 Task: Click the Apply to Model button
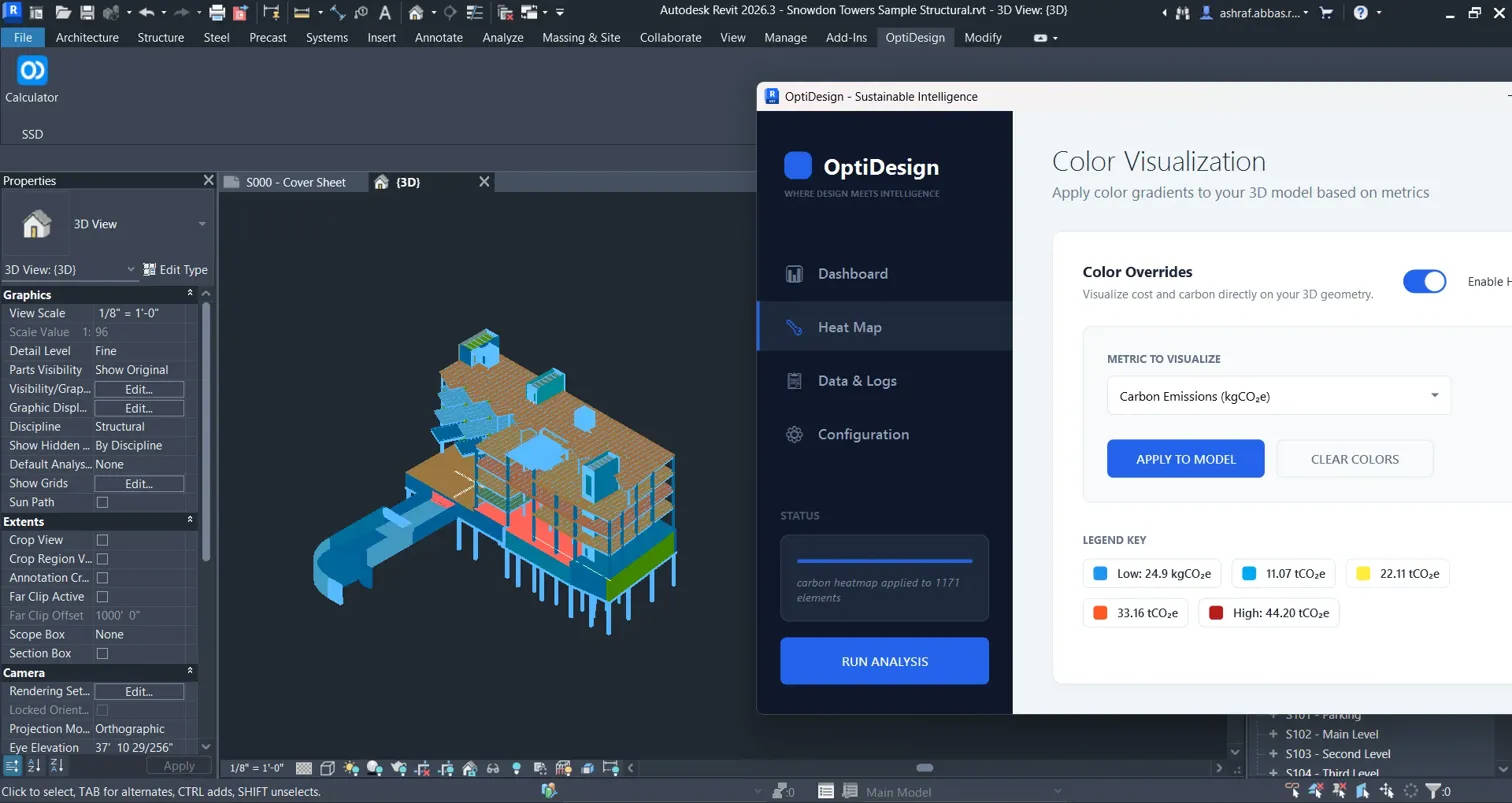(1185, 459)
